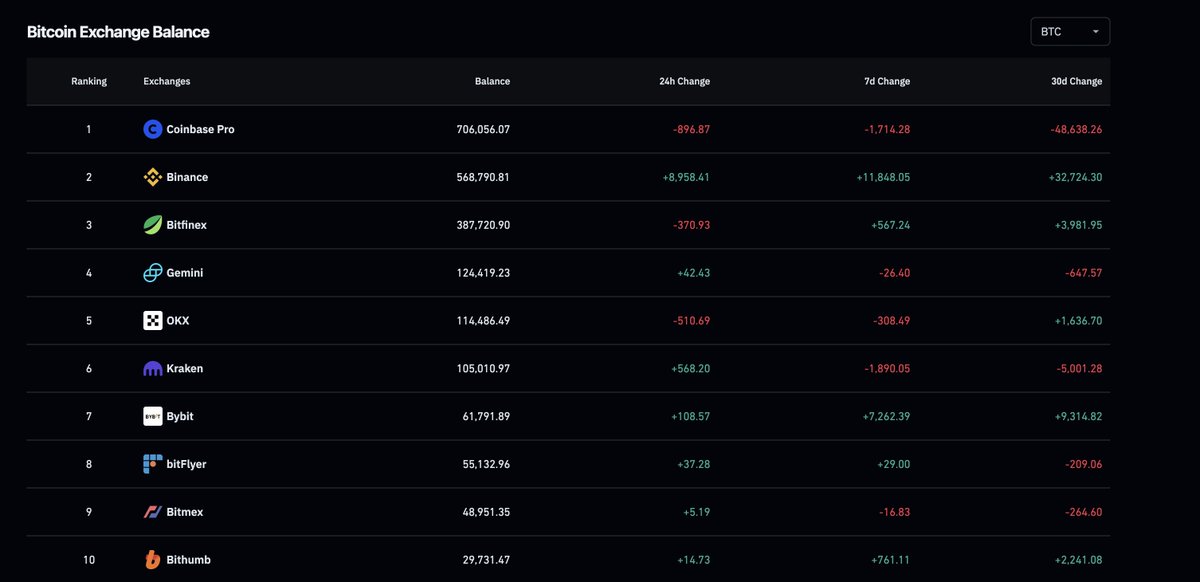
Task: Click the 30d change value -5,001.28
Action: click(x=1079, y=369)
